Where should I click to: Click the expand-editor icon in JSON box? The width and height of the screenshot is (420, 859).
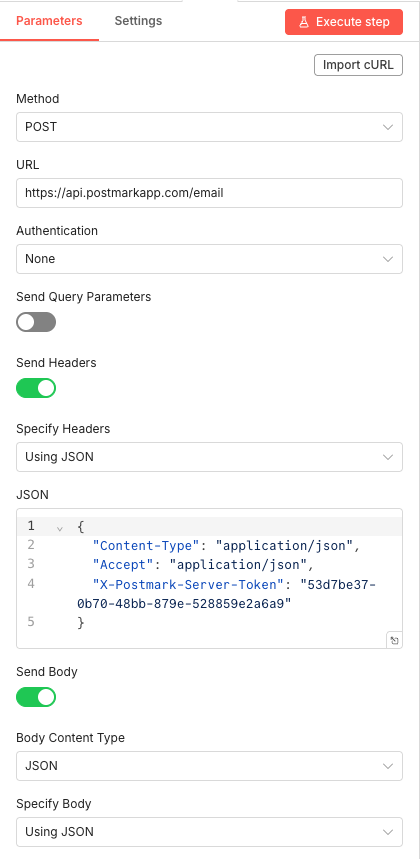click(394, 640)
